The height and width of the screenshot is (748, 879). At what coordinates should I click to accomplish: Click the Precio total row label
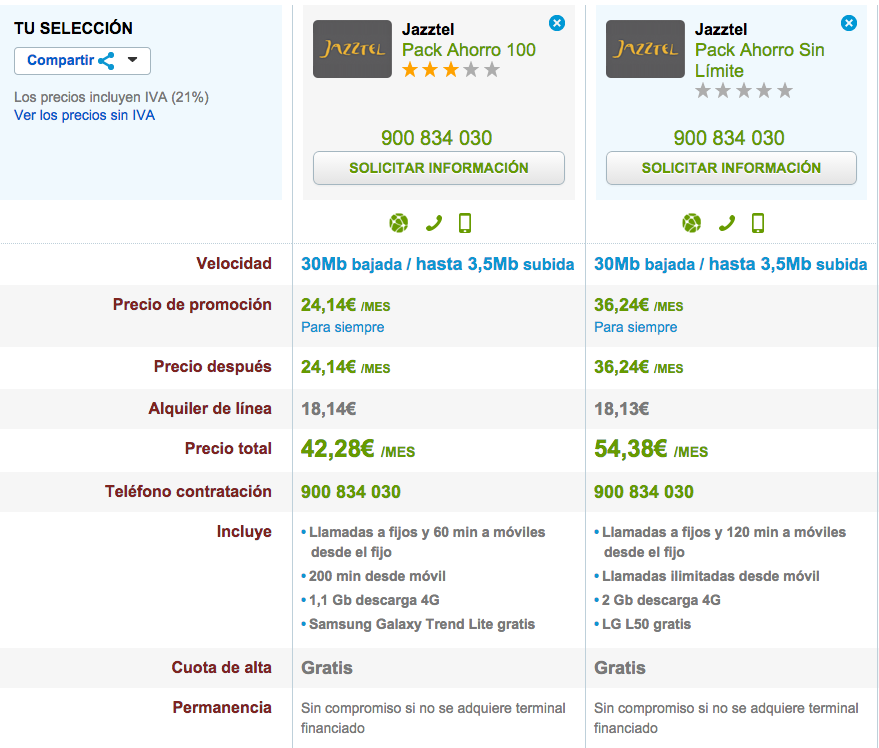[x=228, y=449]
